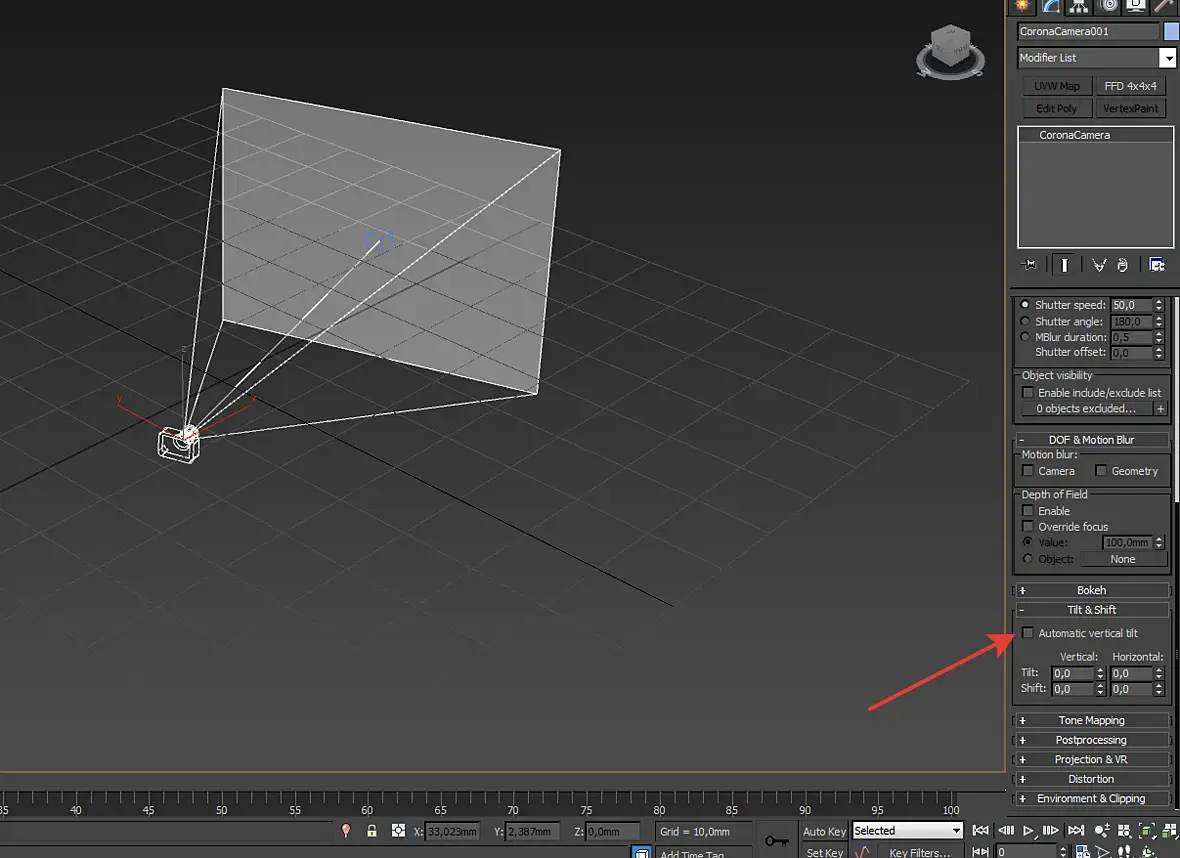Select the MBlur duration radio button
The height and width of the screenshot is (858, 1180).
tap(1025, 337)
